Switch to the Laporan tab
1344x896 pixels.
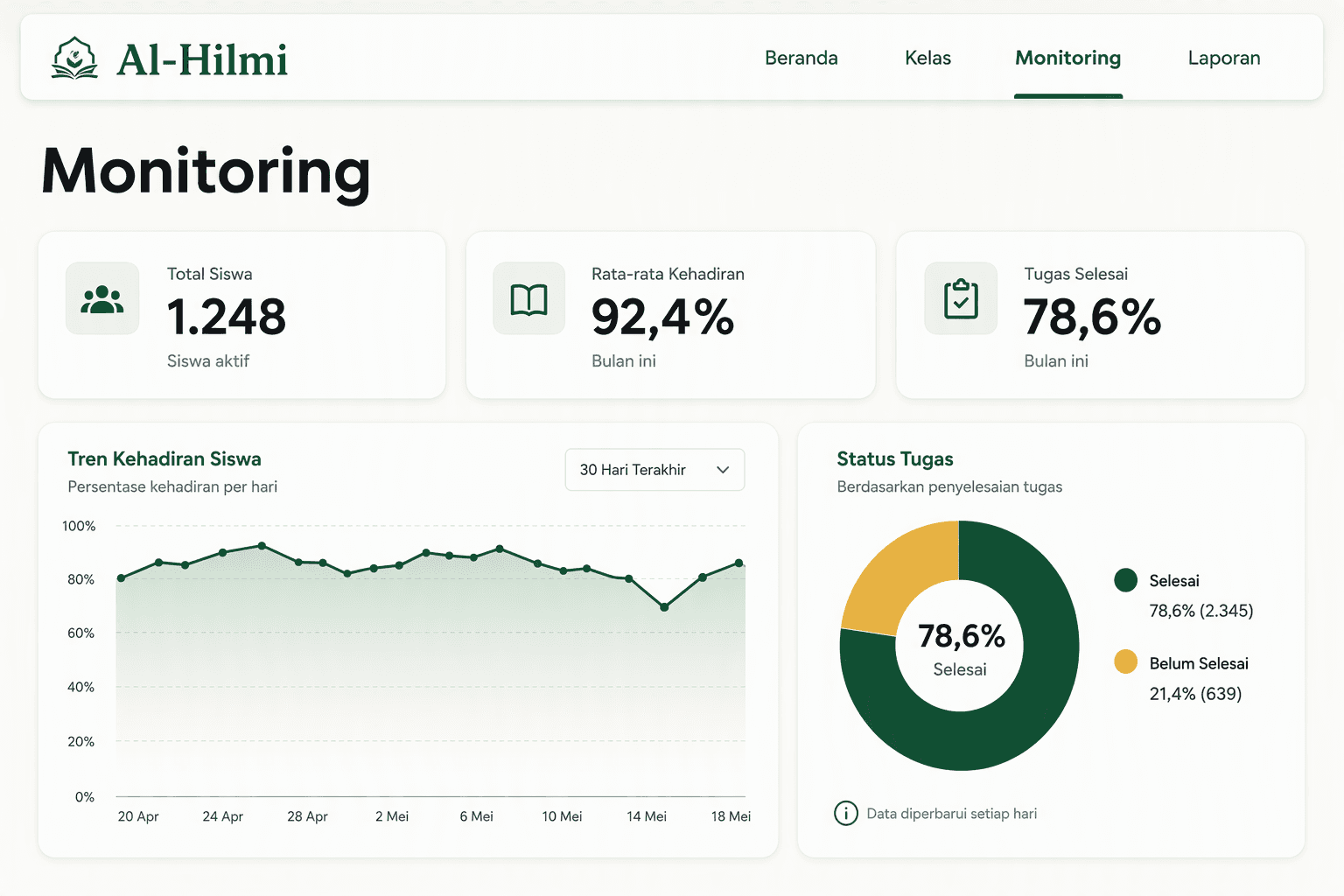pos(1224,58)
